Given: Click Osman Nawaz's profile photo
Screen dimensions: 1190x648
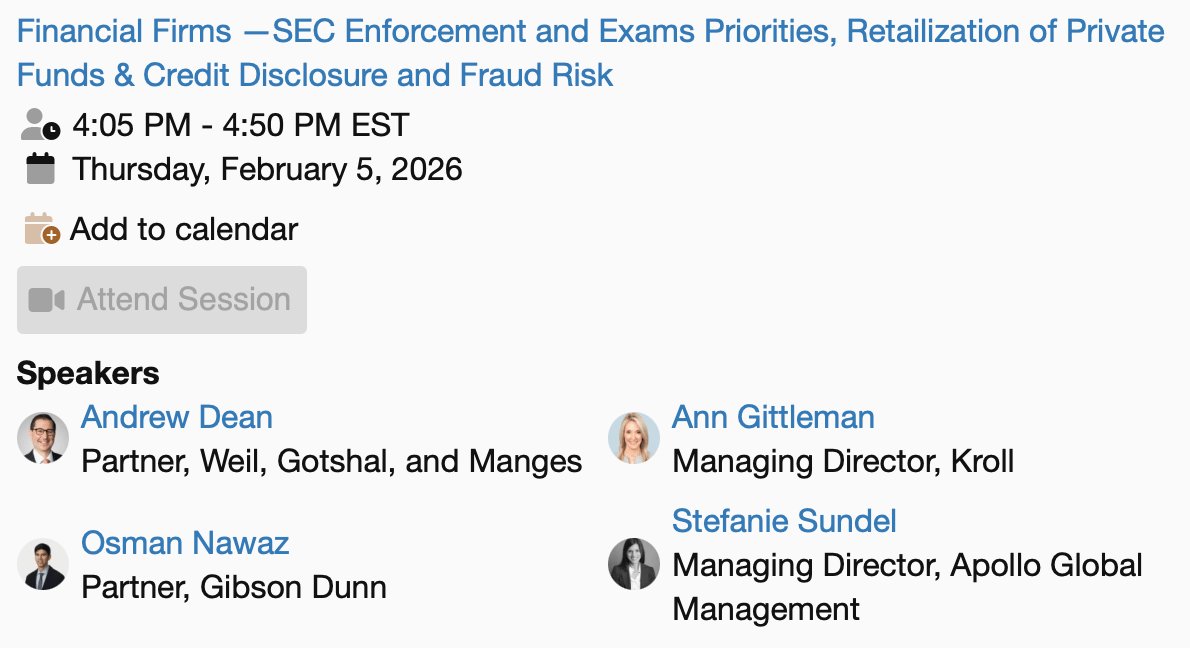Looking at the screenshot, I should pos(43,564).
